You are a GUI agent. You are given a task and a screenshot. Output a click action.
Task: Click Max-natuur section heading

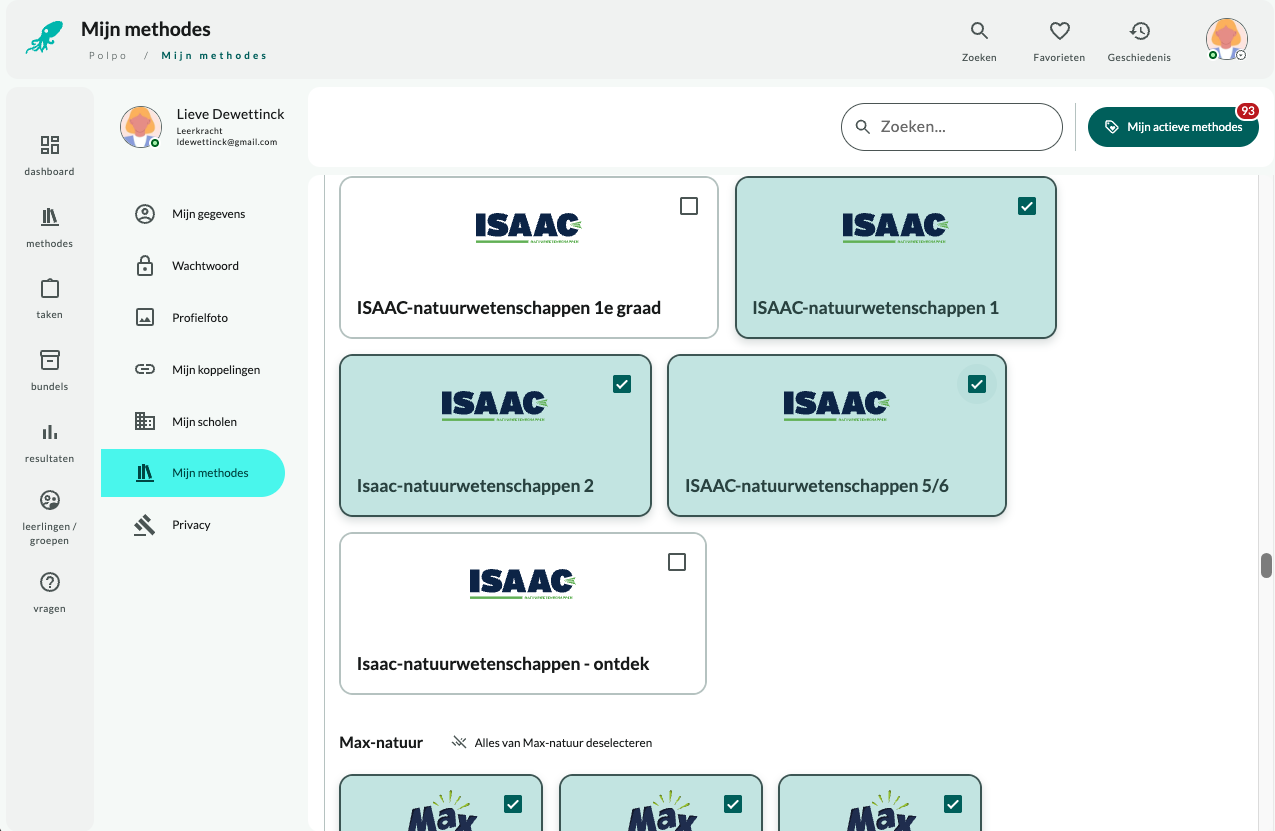coord(381,742)
